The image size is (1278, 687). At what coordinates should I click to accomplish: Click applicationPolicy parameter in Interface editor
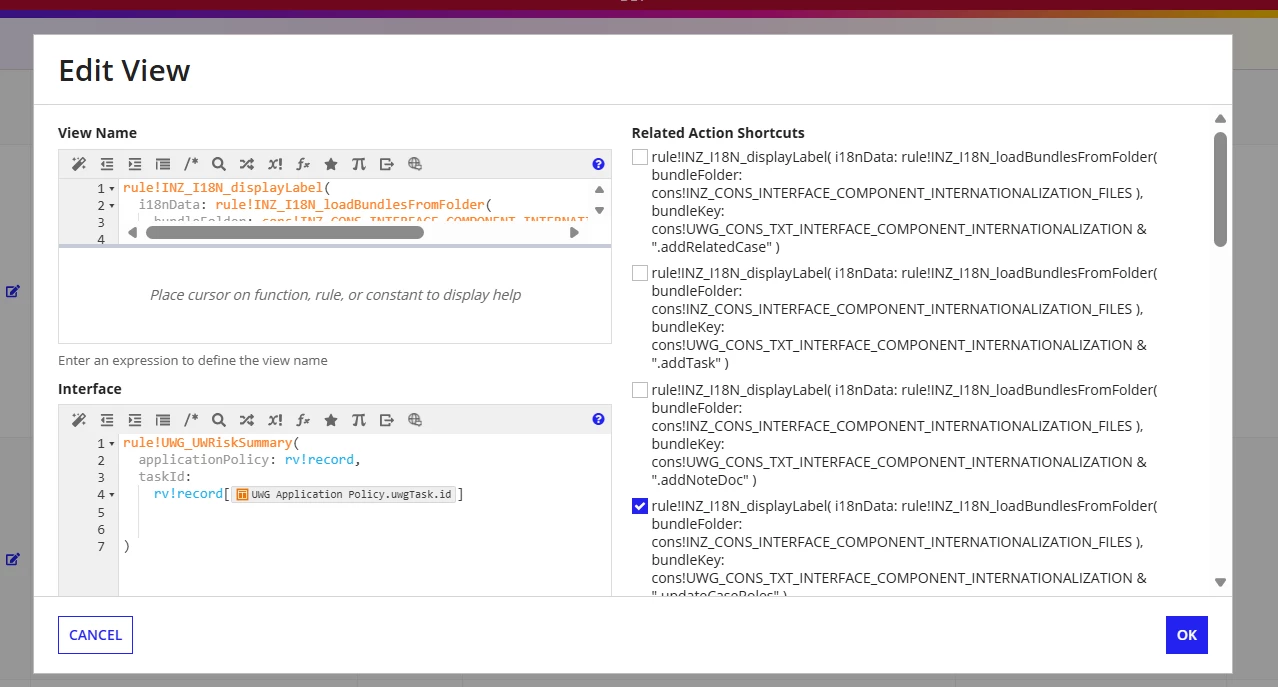pyautogui.click(x=203, y=460)
